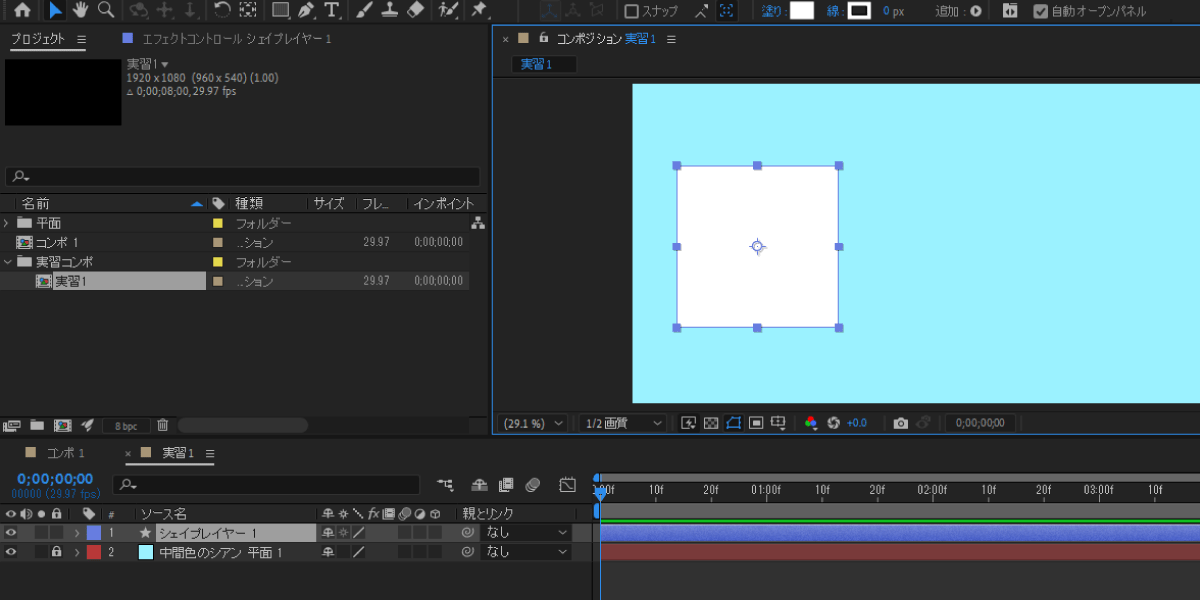Viewport: 1200px width, 600px height.
Task: Create a new folder in Project panel
Action: click(x=37, y=425)
